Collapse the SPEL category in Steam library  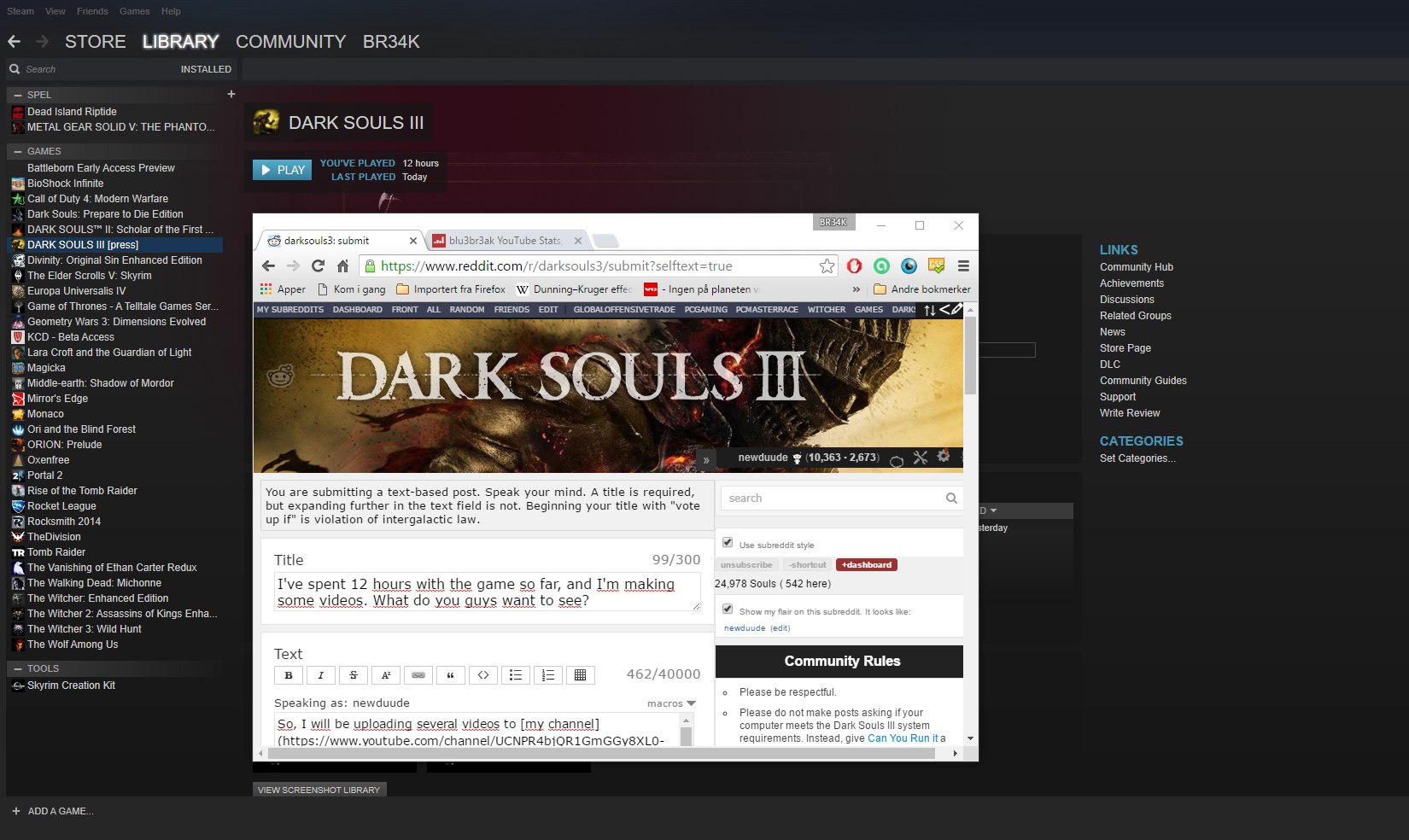[18, 95]
